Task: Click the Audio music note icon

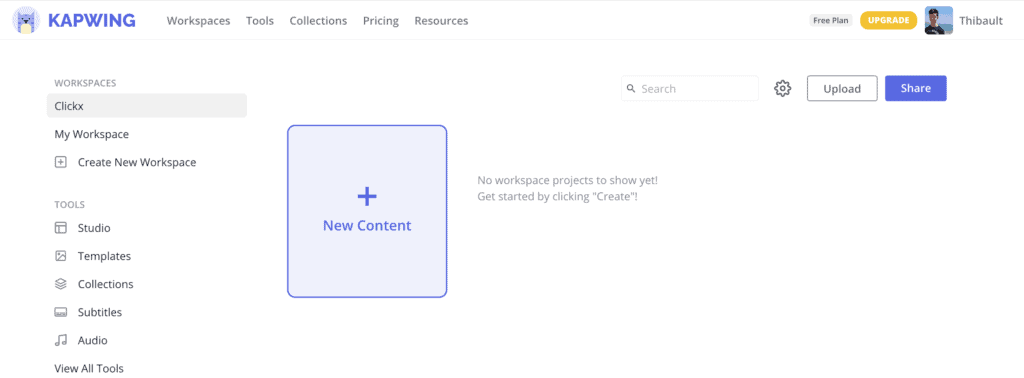Action: click(x=61, y=340)
